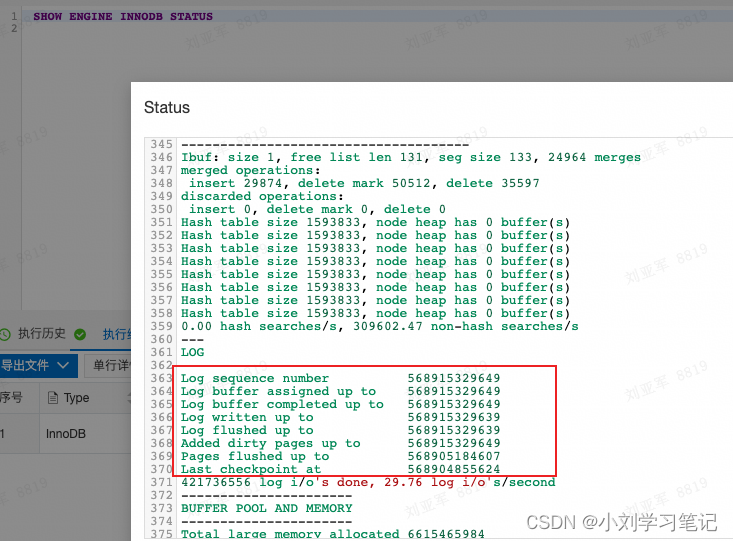Click the 'log i/o's done' line 371
Image resolution: width=733 pixels, height=541 pixels.
coord(368,482)
